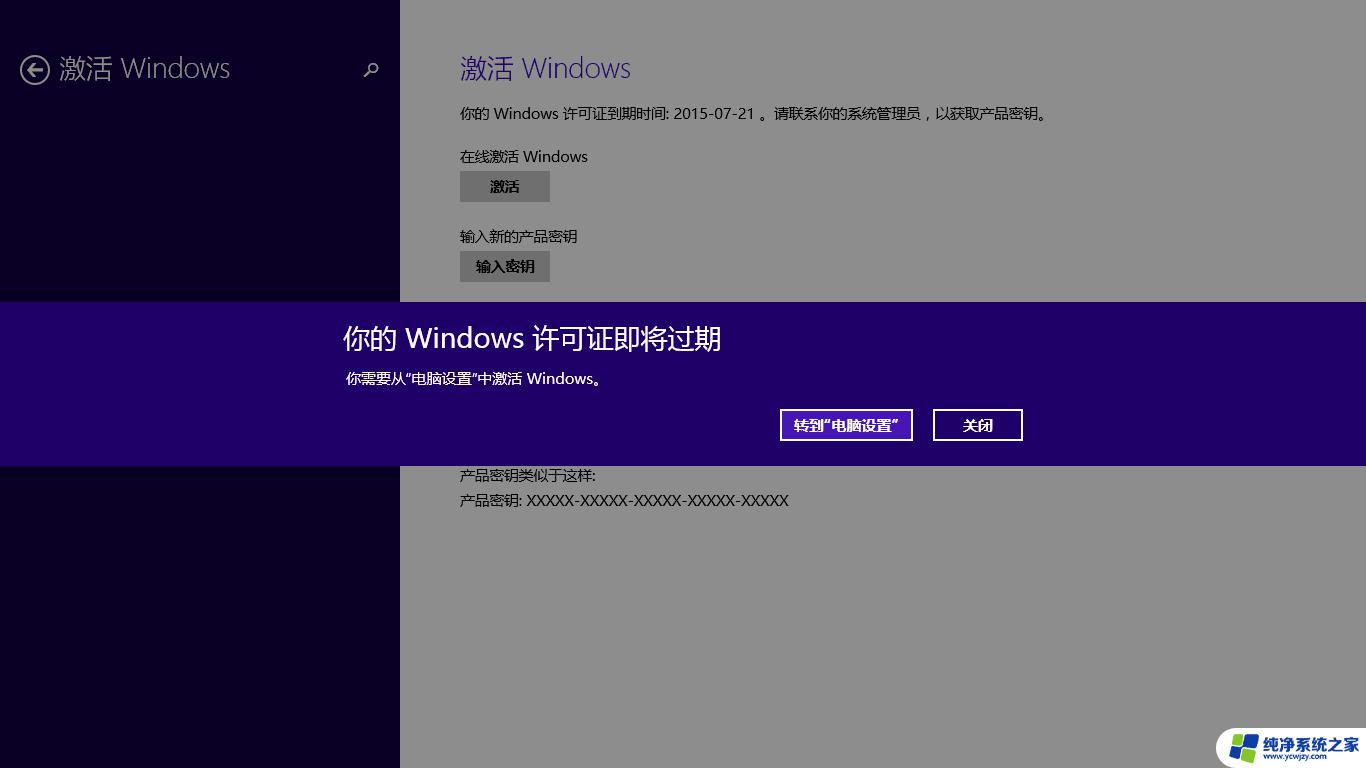
Task: Click the 在线激活 Windows label
Action: 524,157
